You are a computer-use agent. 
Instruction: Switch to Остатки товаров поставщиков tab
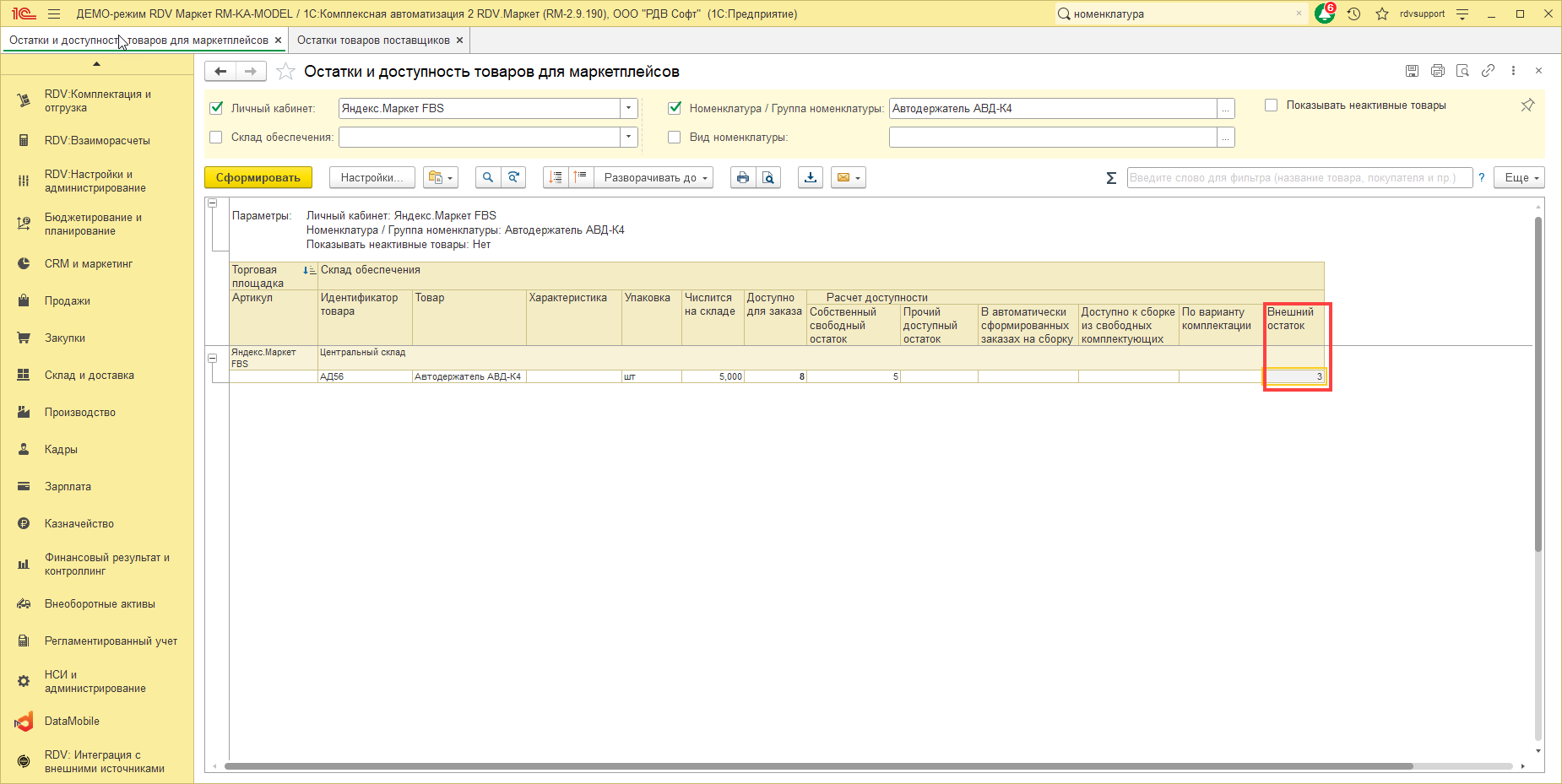373,40
